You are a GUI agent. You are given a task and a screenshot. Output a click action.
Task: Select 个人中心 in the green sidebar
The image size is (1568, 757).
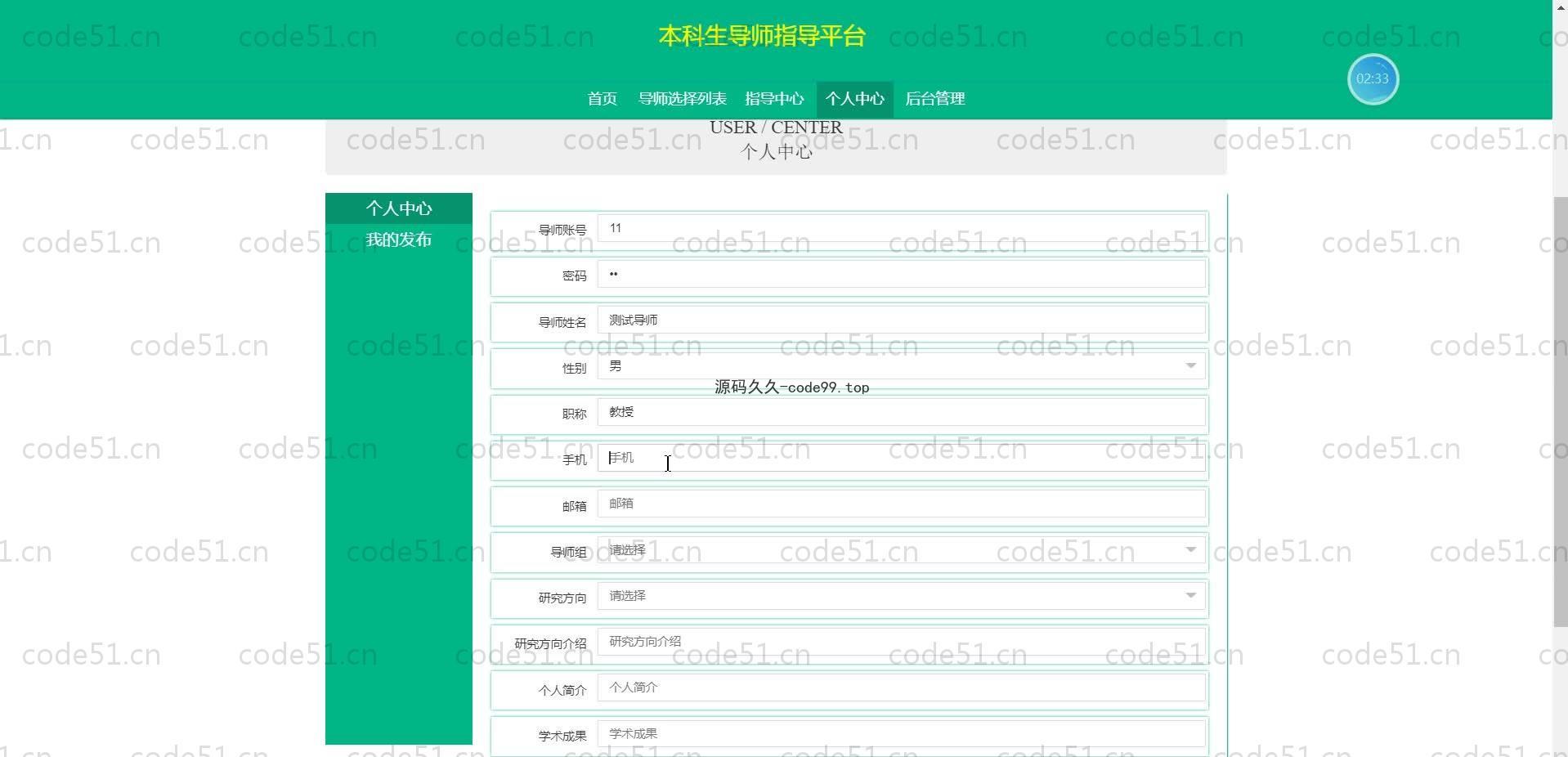click(399, 208)
